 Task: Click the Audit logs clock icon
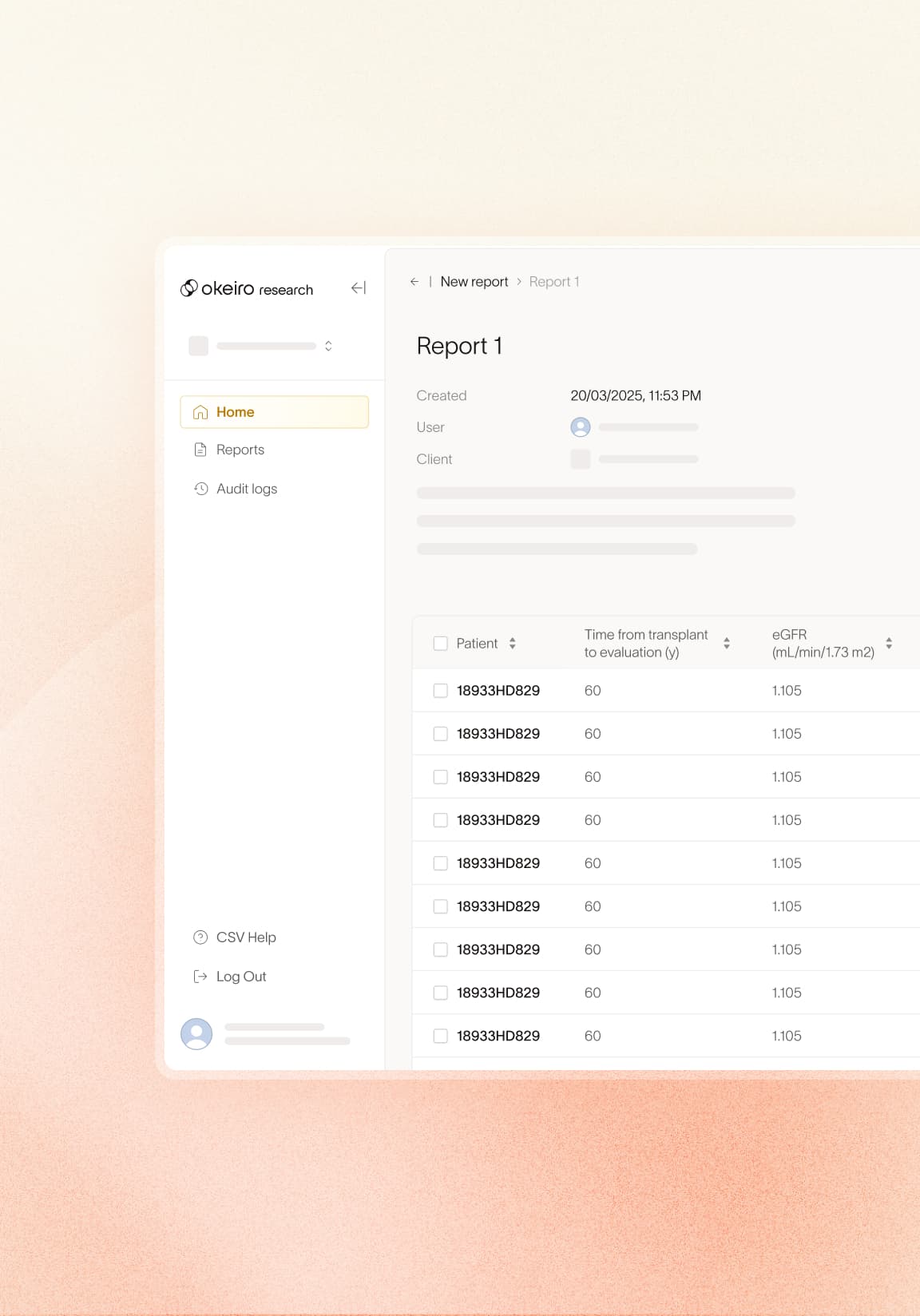point(200,489)
